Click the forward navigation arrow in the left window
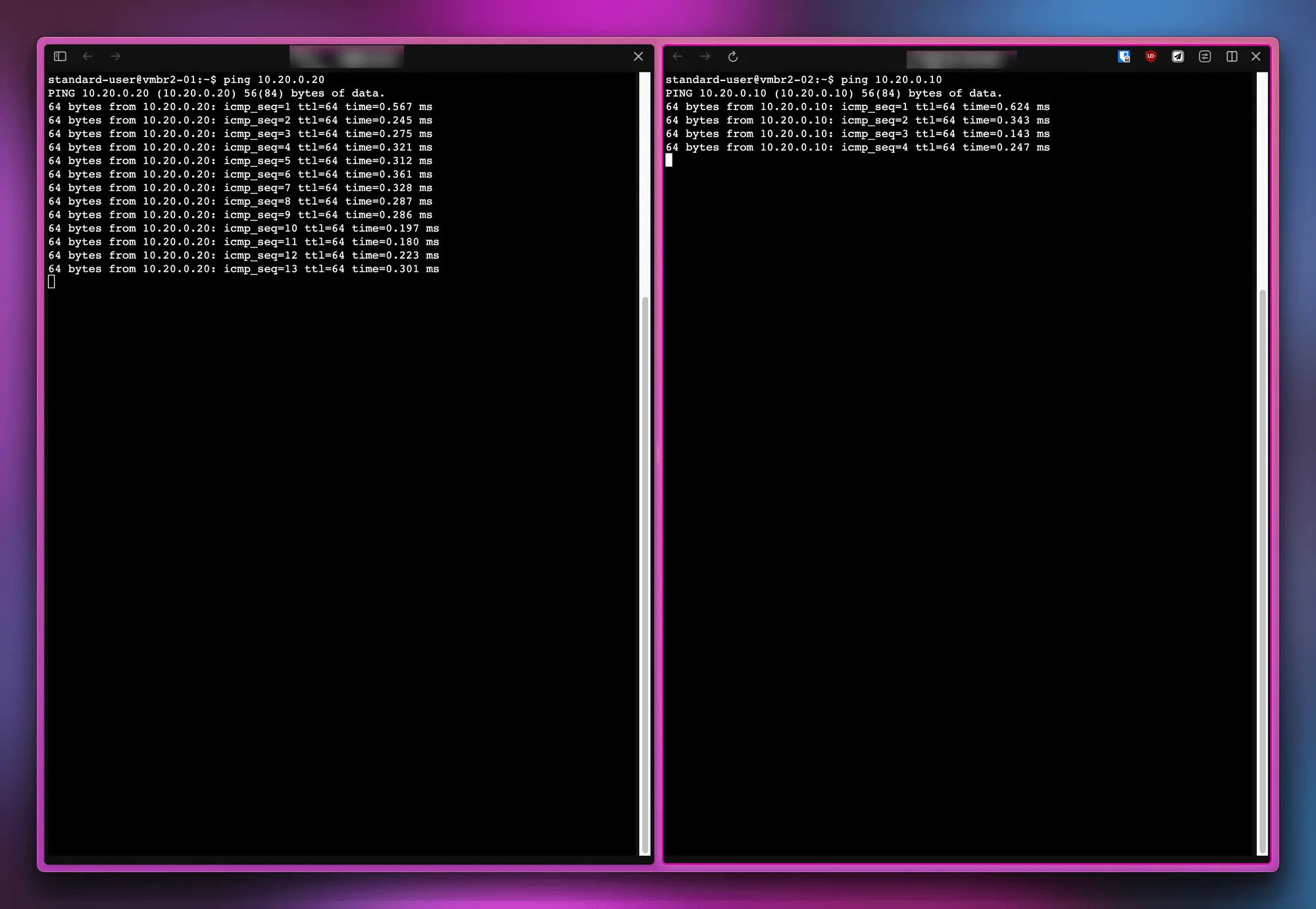The height and width of the screenshot is (909, 1316). tap(116, 57)
